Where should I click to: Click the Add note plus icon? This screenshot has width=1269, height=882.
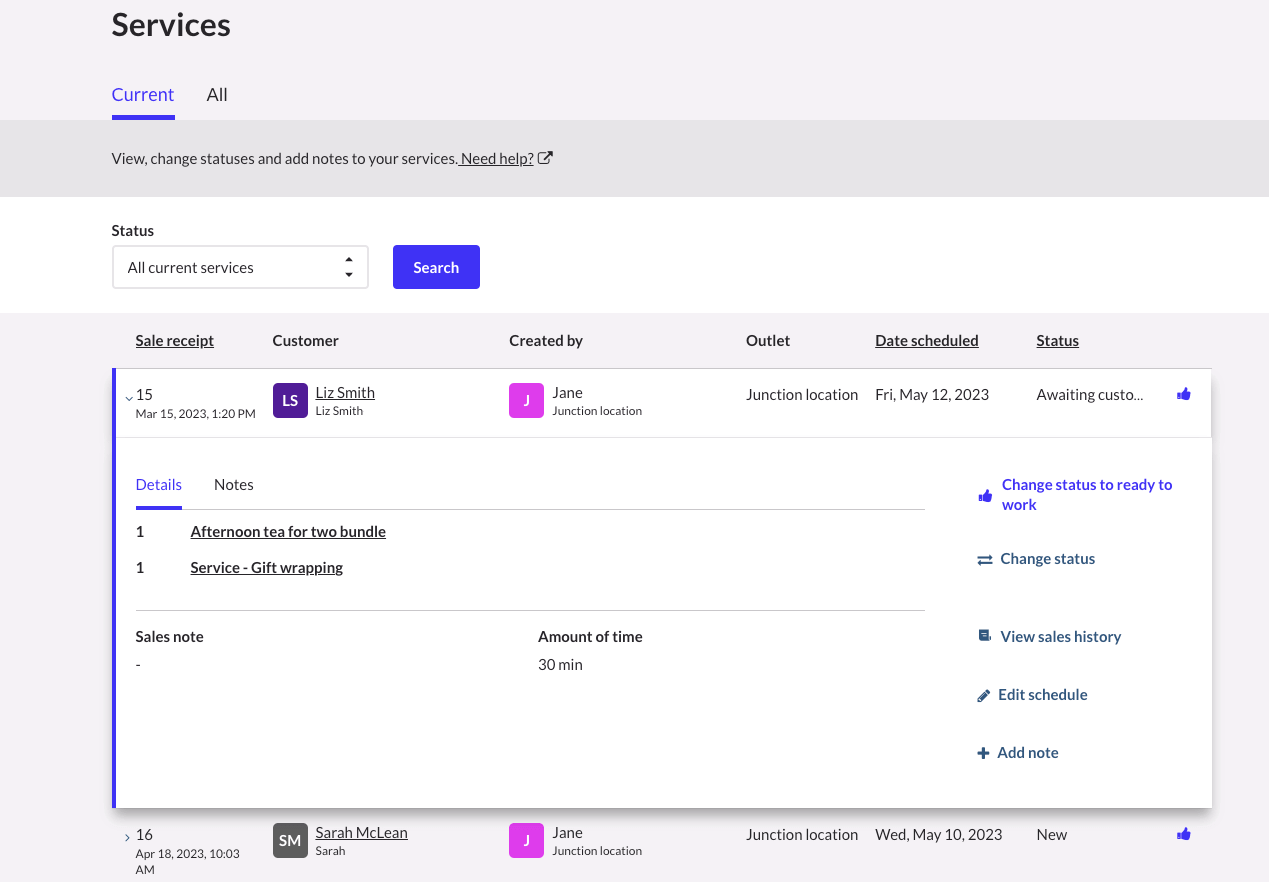tap(983, 753)
